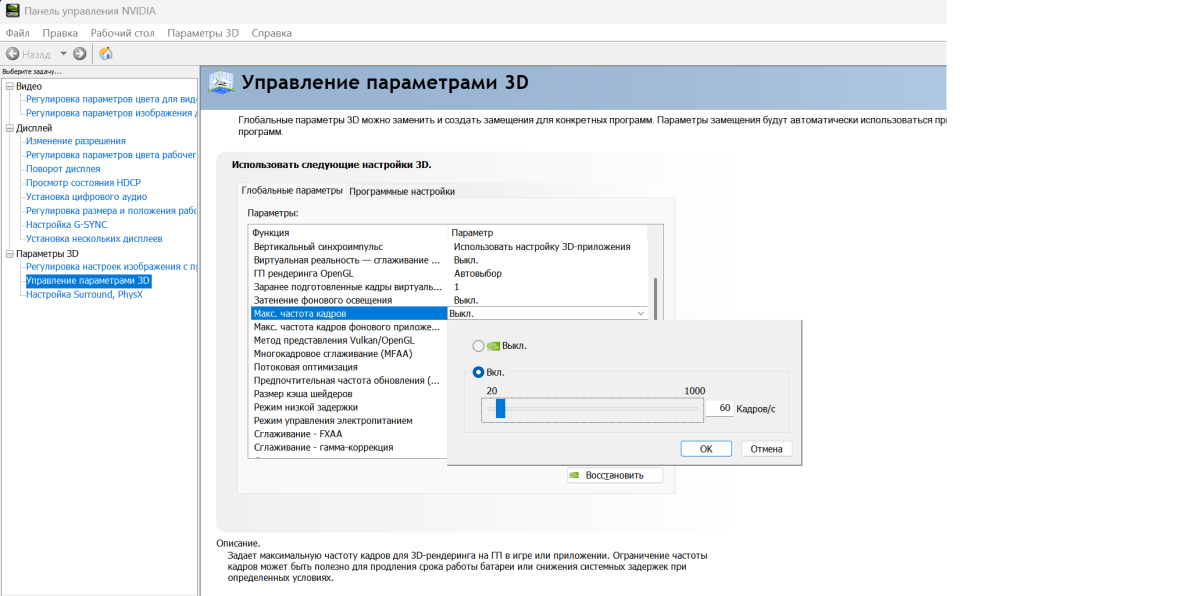Click the frame rate slider thumb
The height and width of the screenshot is (596, 1200).
click(501, 408)
